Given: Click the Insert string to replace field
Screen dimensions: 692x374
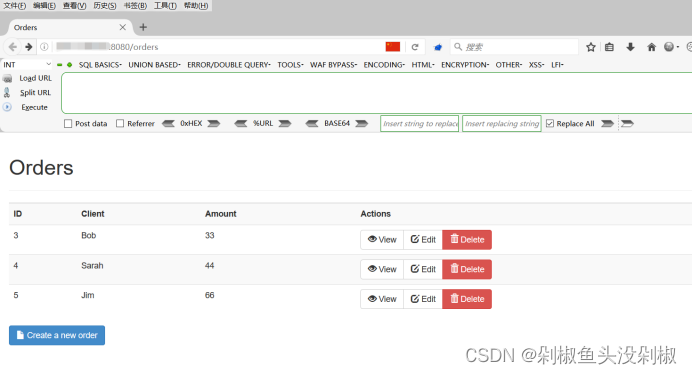Looking at the screenshot, I should tap(420, 124).
